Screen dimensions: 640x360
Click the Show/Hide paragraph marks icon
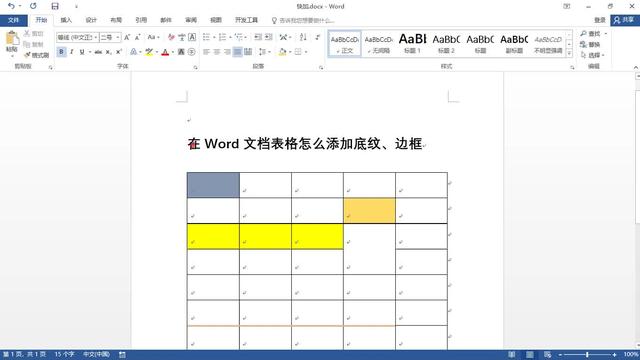pyautogui.click(x=318, y=37)
